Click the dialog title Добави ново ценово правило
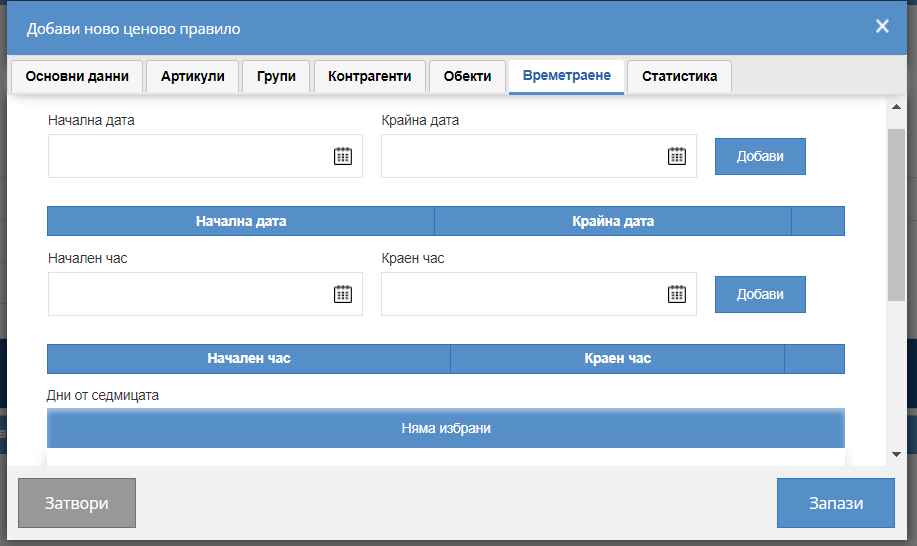This screenshot has height=546, width=917. point(133,29)
